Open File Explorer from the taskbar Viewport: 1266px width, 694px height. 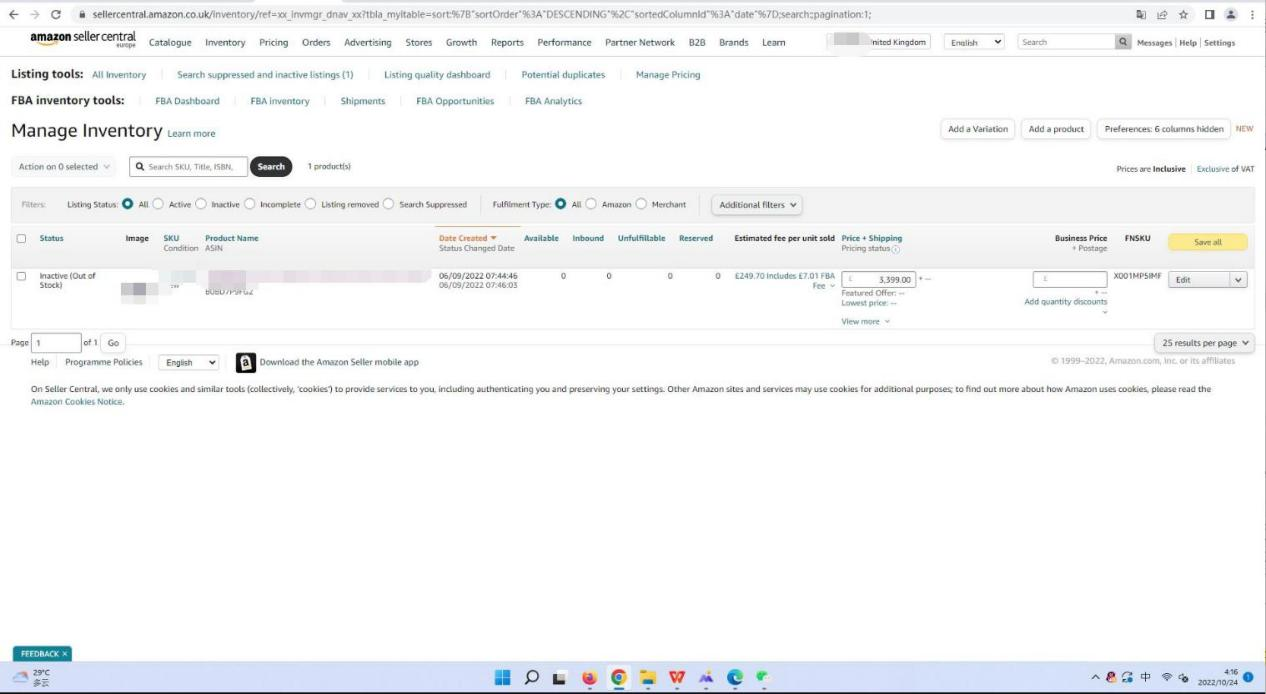pos(647,677)
